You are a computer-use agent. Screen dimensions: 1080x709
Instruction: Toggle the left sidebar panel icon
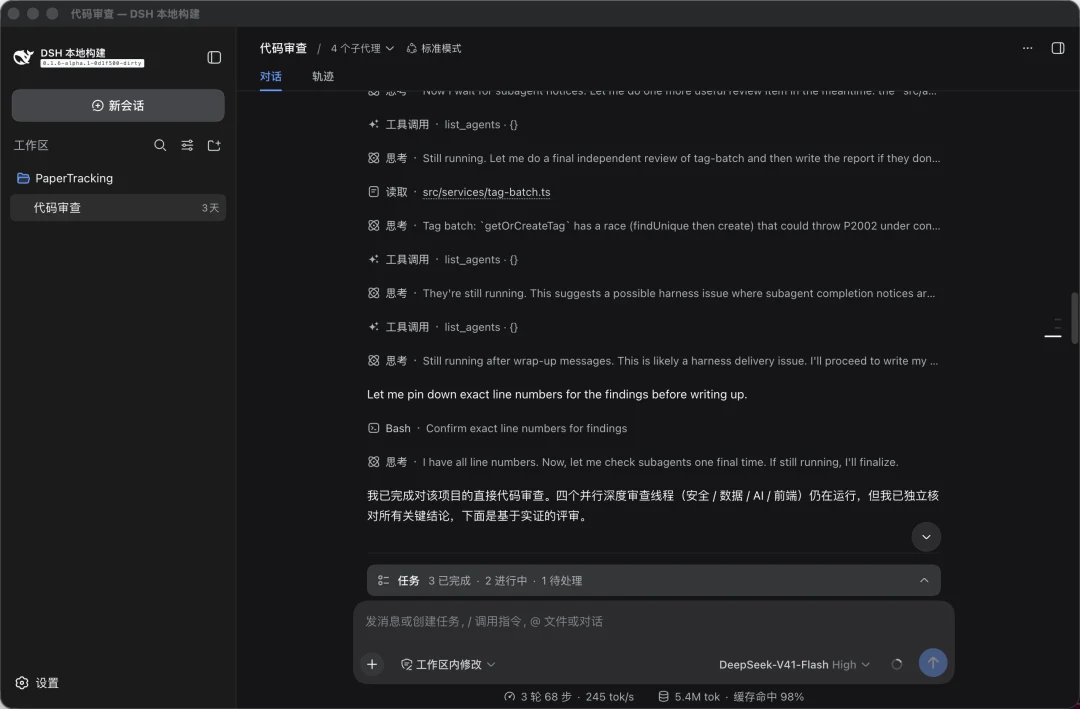coord(214,57)
